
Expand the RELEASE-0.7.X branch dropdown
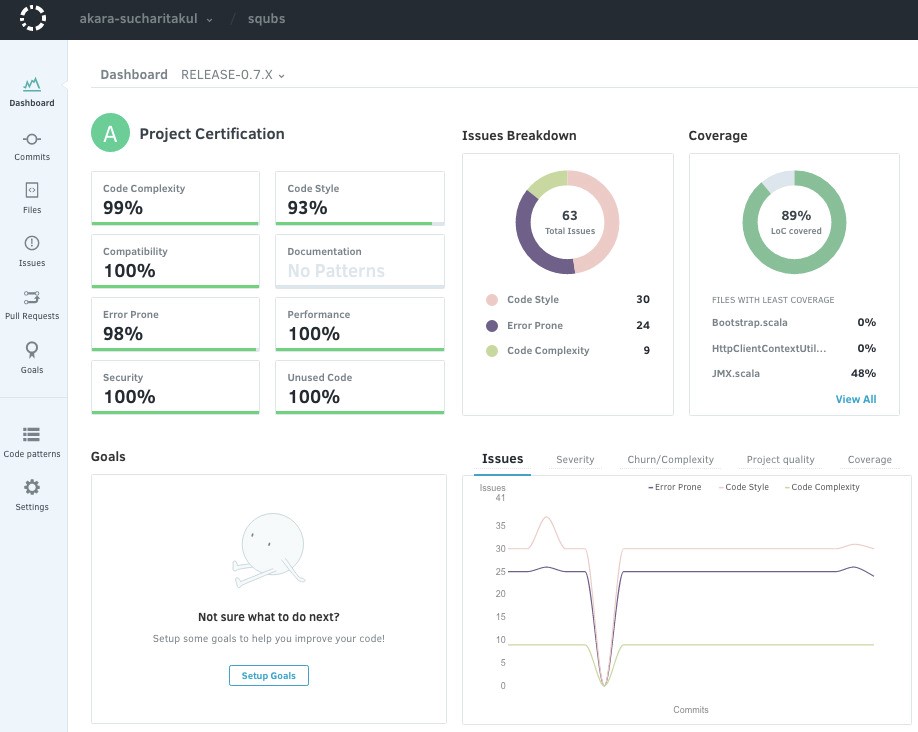[233, 75]
